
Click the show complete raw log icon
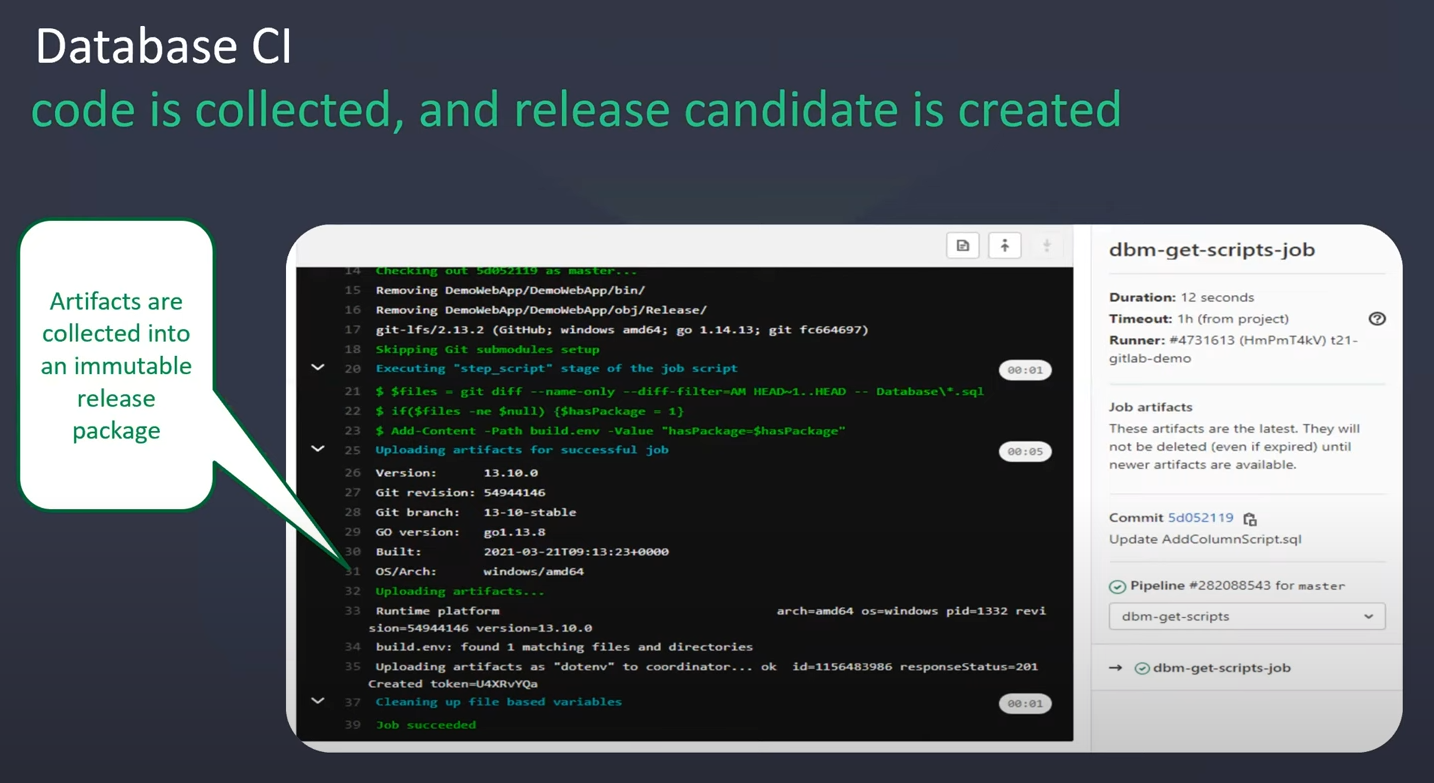point(963,246)
